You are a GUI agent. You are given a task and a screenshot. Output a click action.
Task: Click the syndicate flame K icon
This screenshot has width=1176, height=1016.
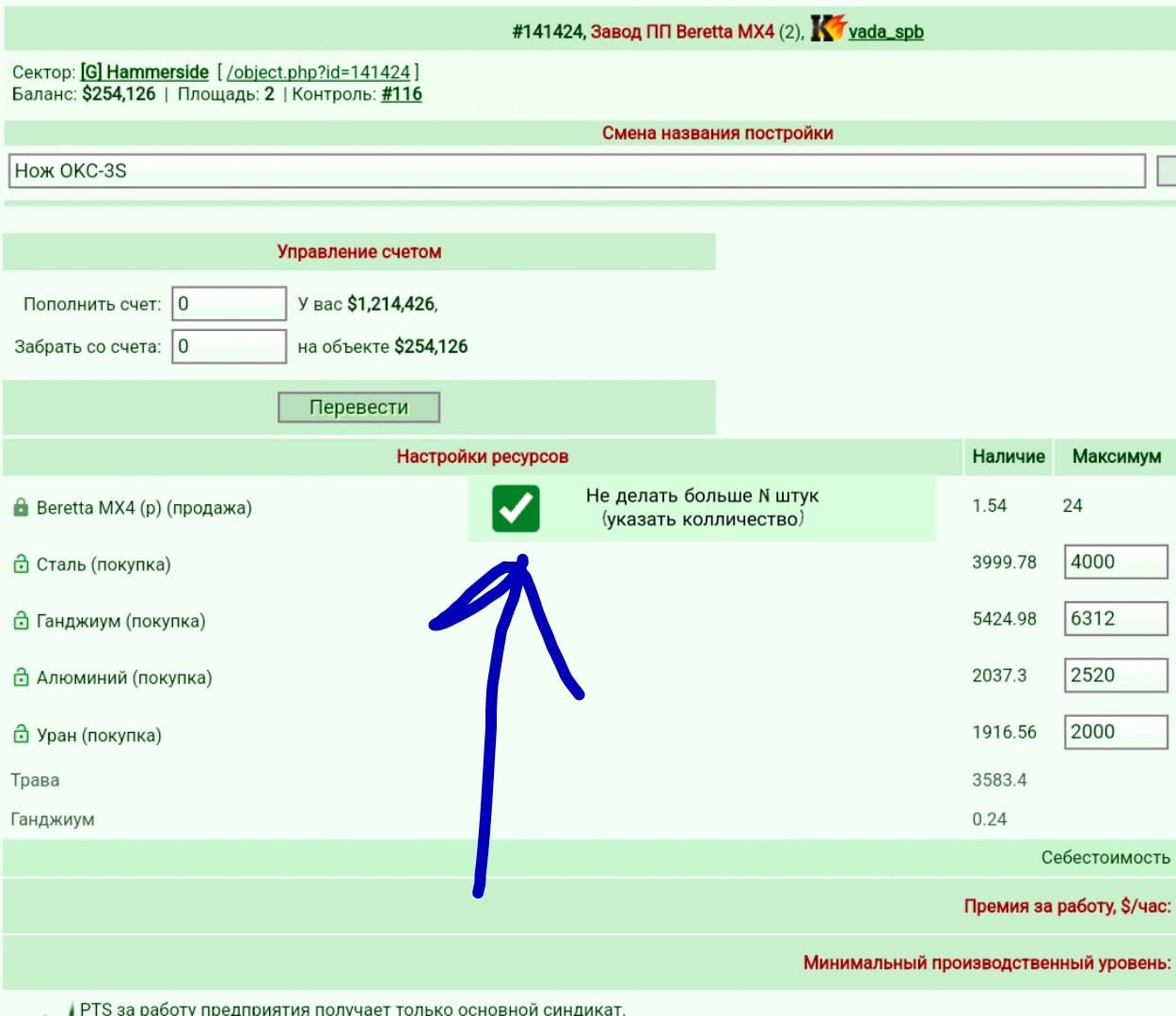pyautogui.click(x=828, y=28)
